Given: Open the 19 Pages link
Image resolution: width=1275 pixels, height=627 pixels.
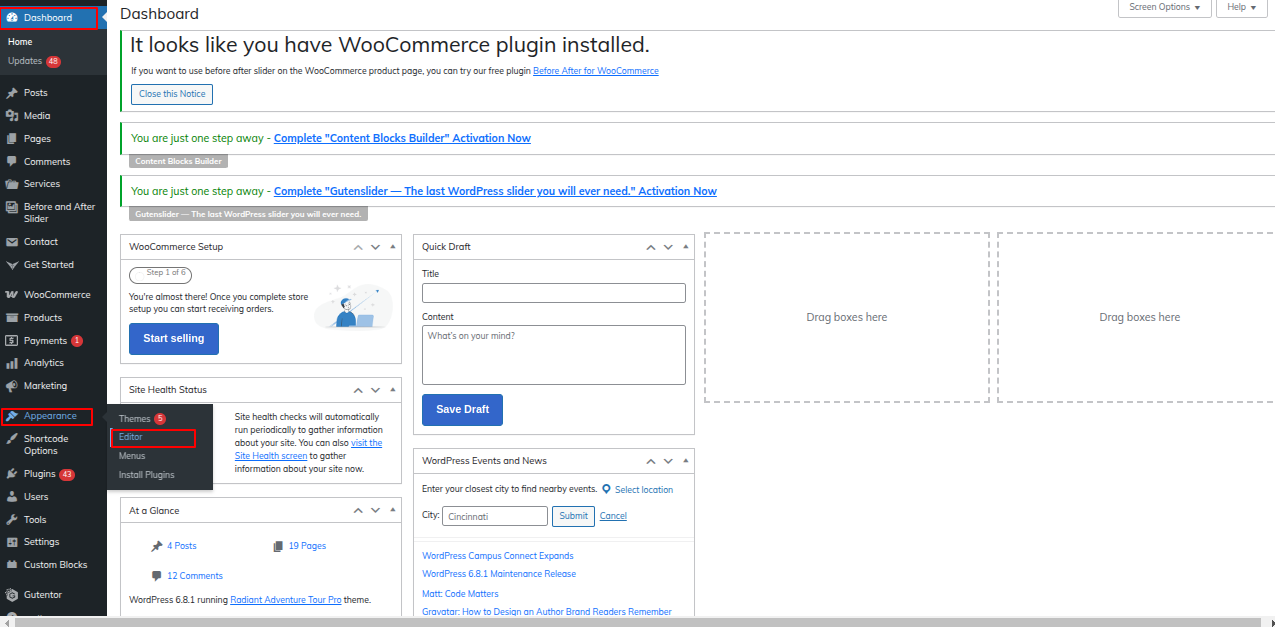Looking at the screenshot, I should tap(307, 546).
